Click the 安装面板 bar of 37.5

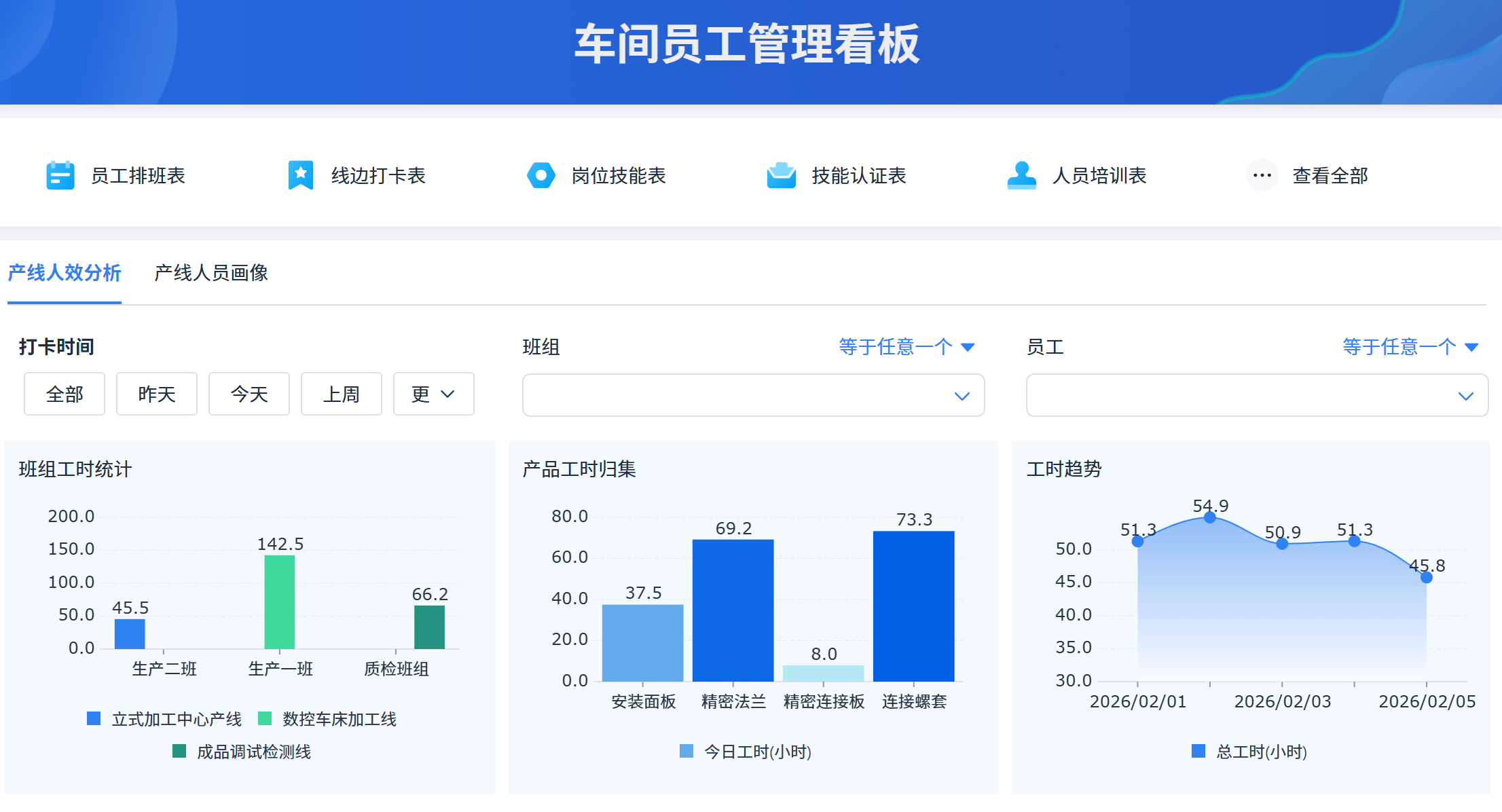(x=643, y=643)
